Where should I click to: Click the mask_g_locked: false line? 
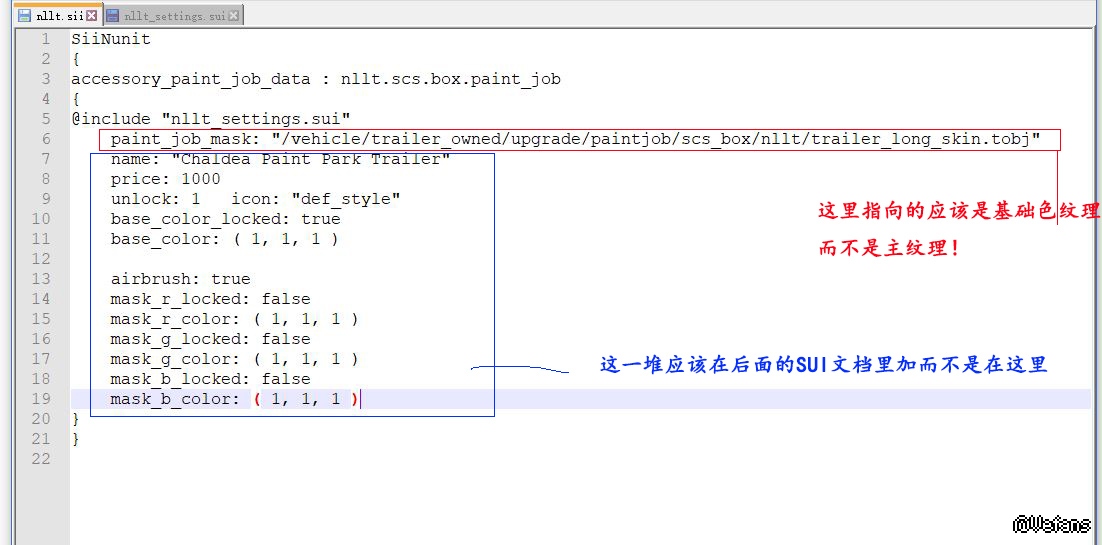(x=210, y=339)
